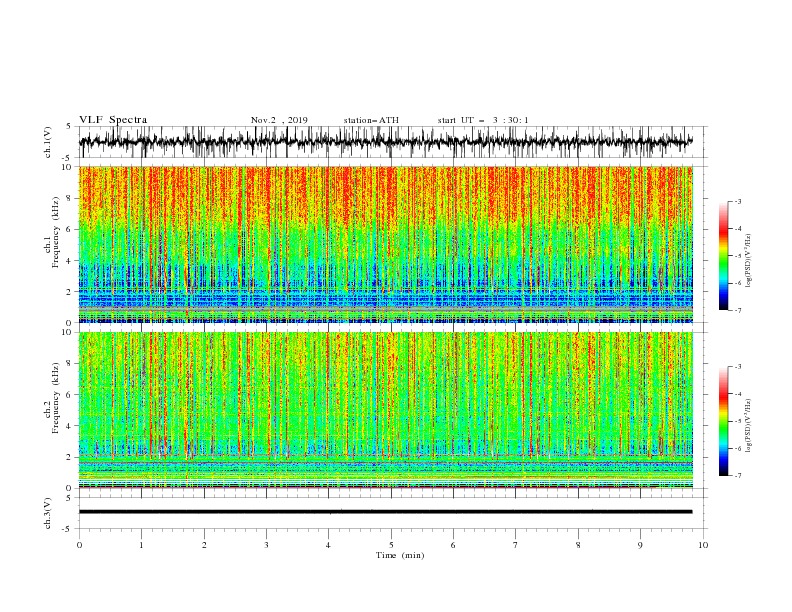The height and width of the screenshot is (612, 792).
Task: Click the "0" tick on the time axis
Action: (x=79, y=545)
